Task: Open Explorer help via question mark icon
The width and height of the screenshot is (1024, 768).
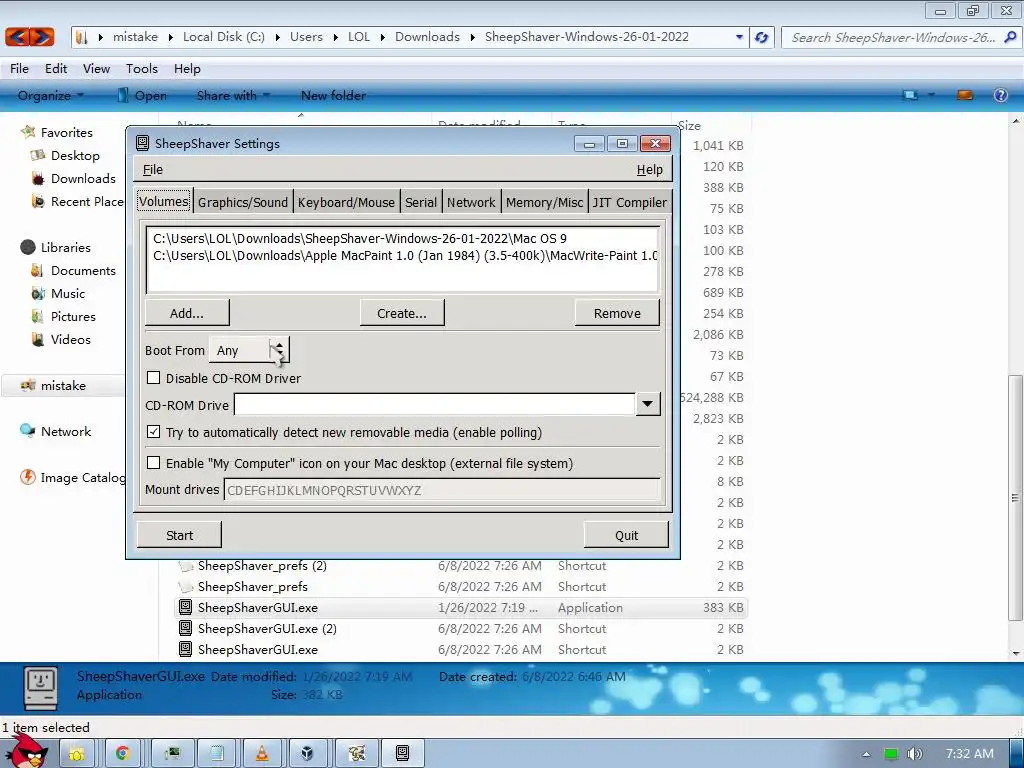Action: [1000, 95]
